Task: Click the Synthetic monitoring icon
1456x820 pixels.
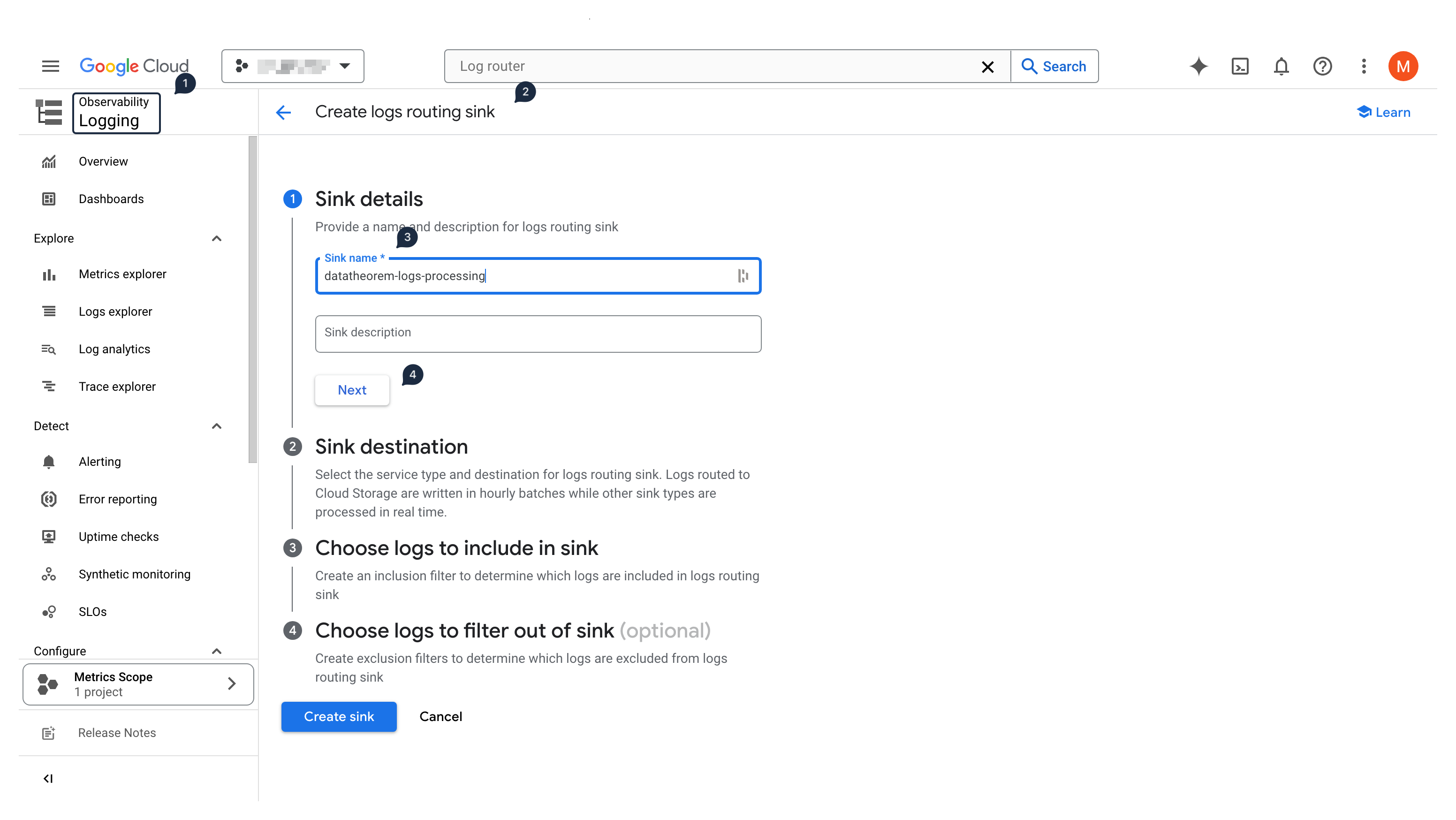Action: click(49, 574)
